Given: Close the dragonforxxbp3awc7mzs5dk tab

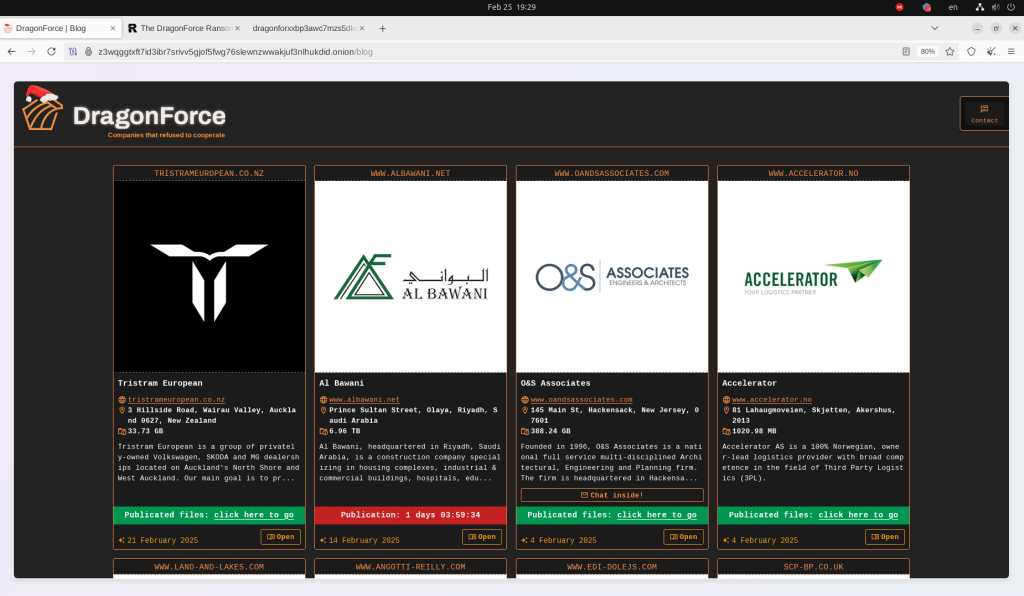Looking at the screenshot, I should [x=361, y=28].
